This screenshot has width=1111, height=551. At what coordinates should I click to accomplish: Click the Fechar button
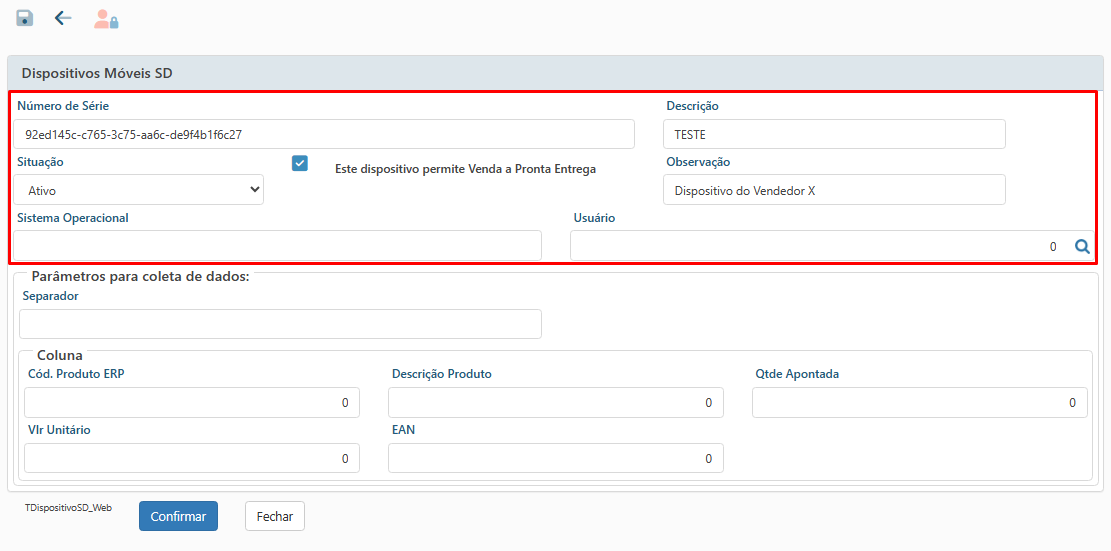pos(275,516)
